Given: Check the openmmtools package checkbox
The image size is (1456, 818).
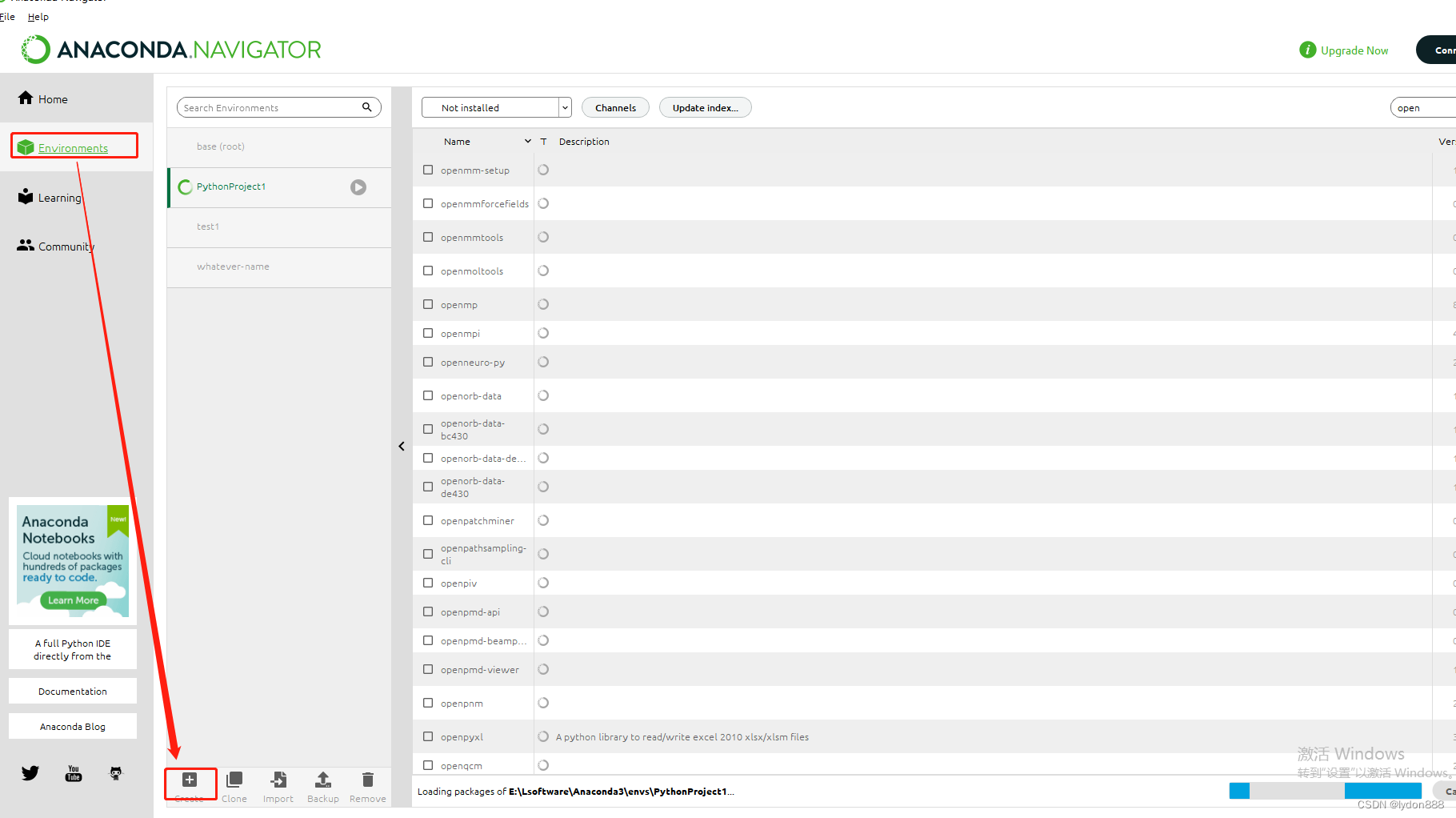Looking at the screenshot, I should pyautogui.click(x=428, y=237).
